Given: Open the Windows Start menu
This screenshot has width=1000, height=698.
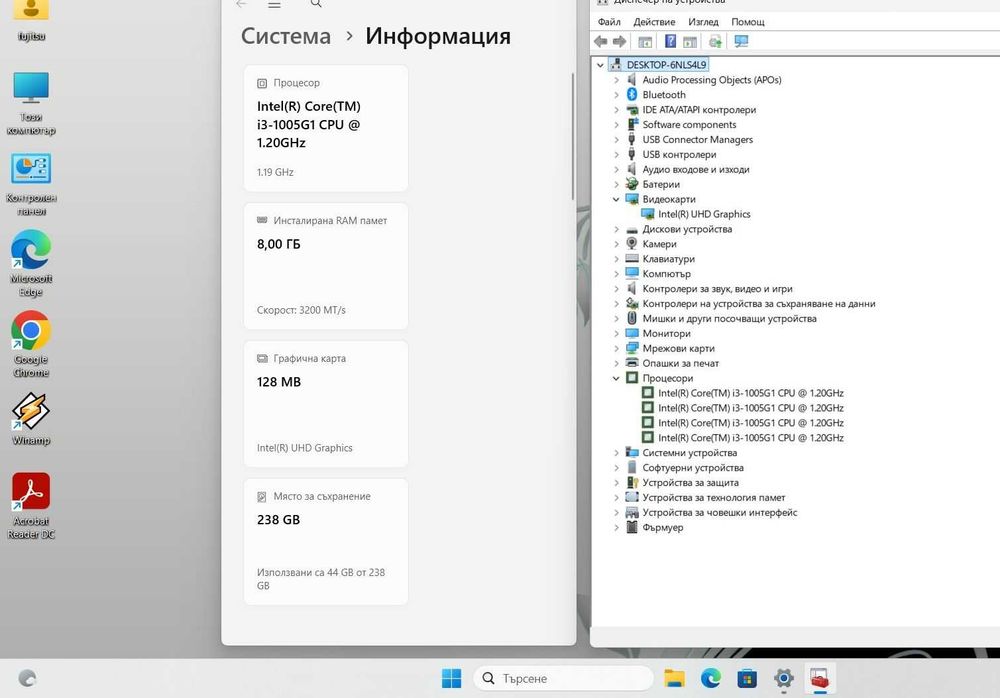Looking at the screenshot, I should coord(452,678).
